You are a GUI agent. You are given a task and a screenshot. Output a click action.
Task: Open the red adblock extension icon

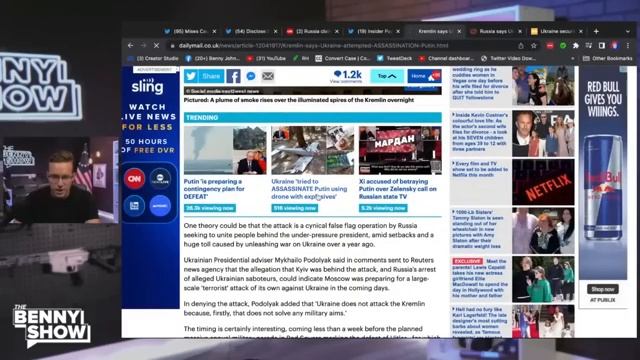tap(550, 46)
